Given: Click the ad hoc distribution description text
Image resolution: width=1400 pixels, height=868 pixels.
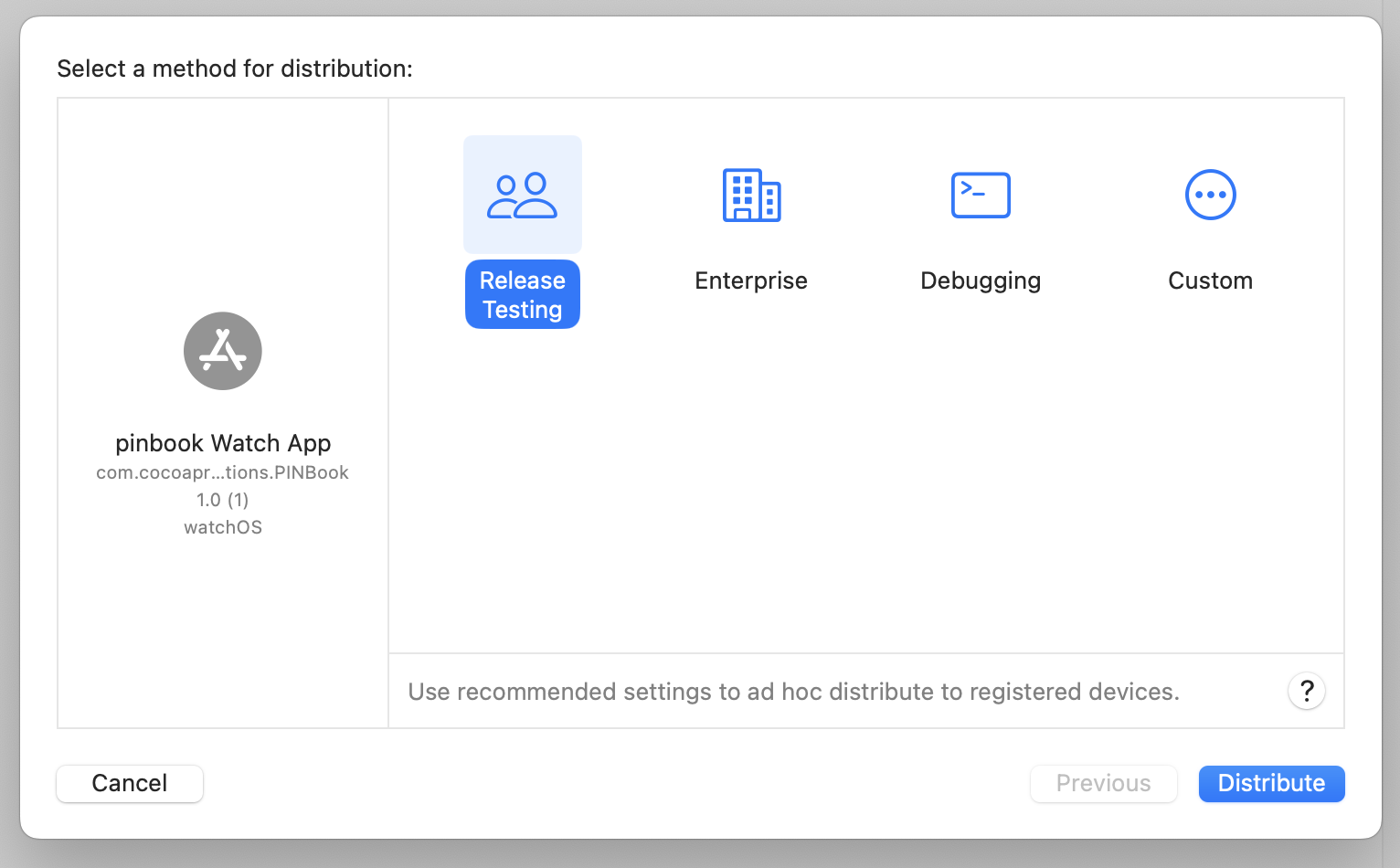Looking at the screenshot, I should coord(793,692).
